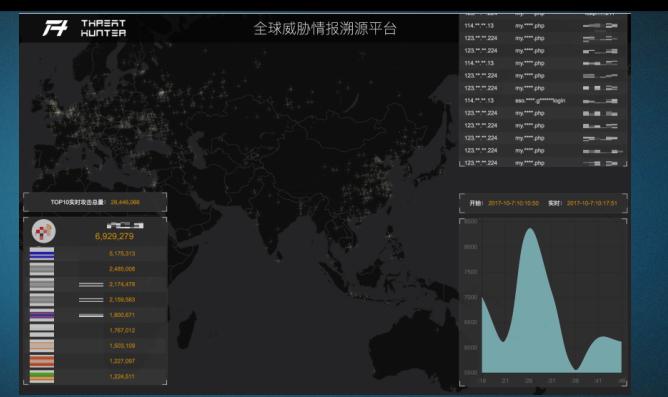This screenshot has width=668, height=397.
Task: Click the 开始 start timestamp value
Action: click(x=513, y=203)
